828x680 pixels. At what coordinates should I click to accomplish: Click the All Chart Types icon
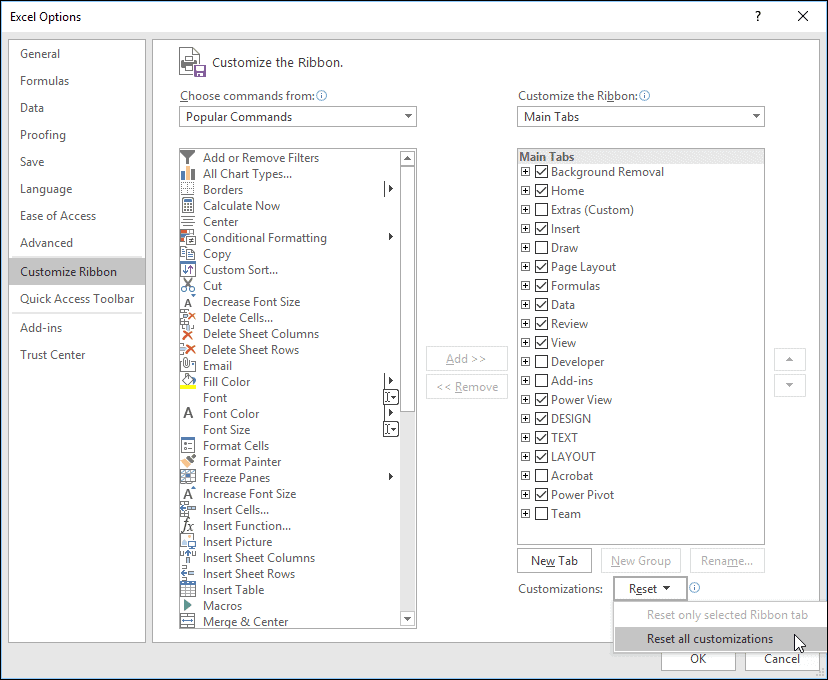coord(187,174)
